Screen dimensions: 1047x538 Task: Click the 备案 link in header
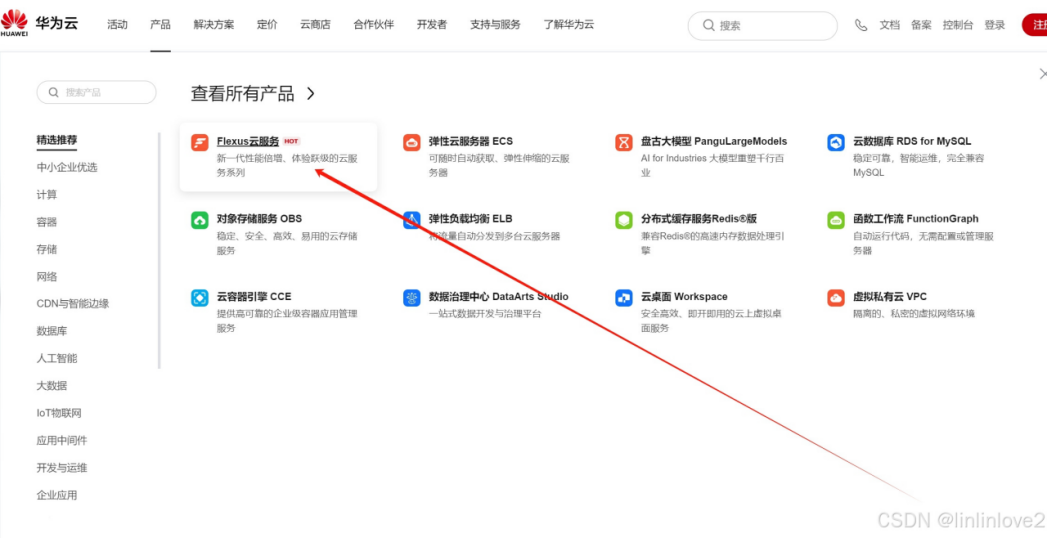point(921,25)
